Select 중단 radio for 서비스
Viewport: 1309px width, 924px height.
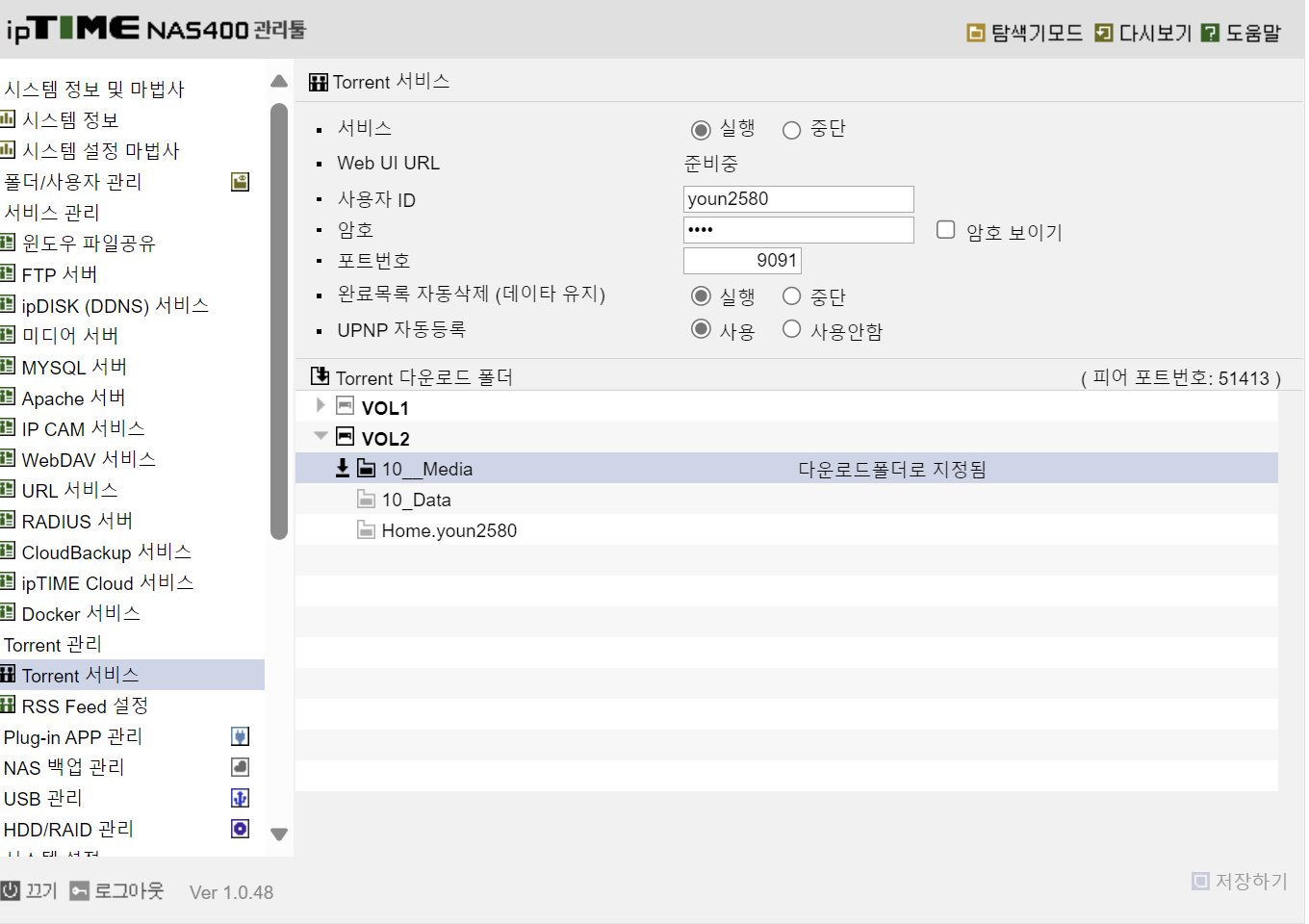coord(791,130)
